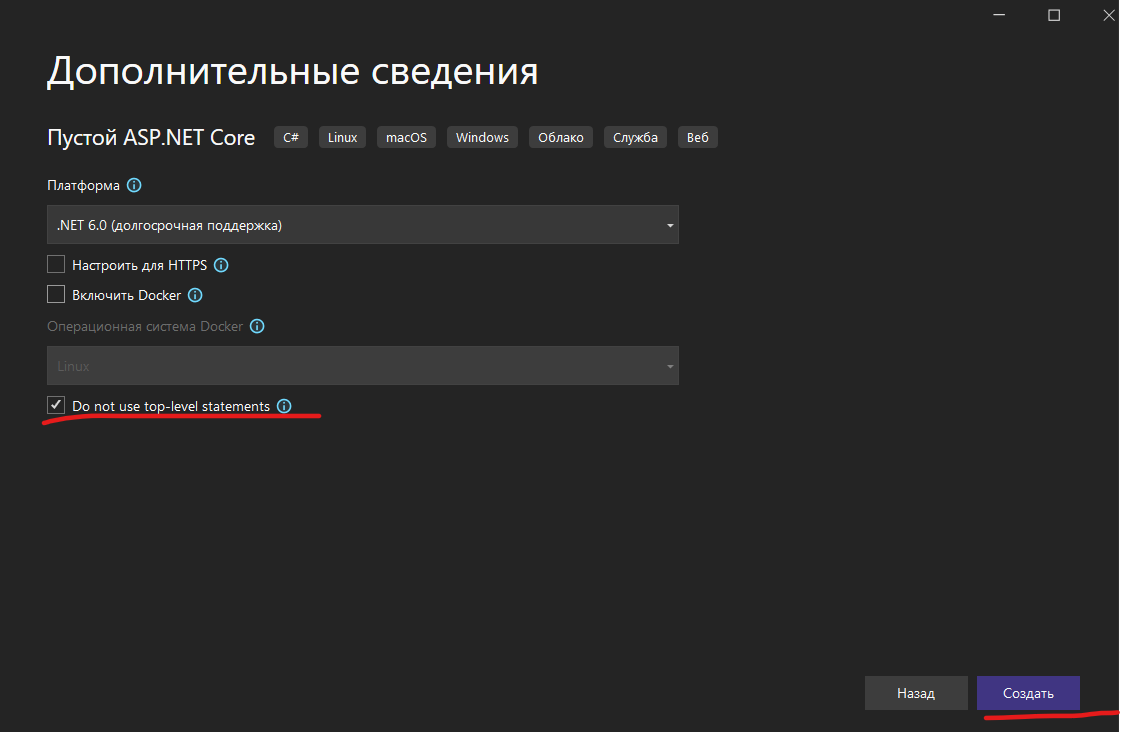Select the C# tag
This screenshot has width=1121, height=732.
pos(291,137)
